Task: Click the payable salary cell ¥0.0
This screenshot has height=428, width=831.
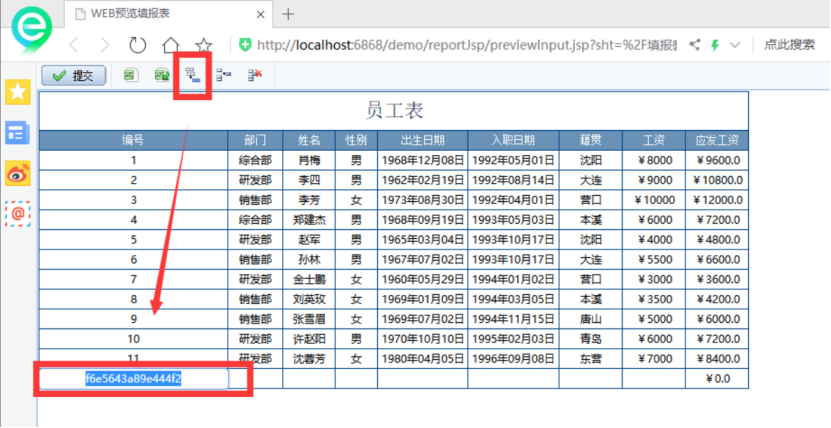Action: tap(717, 379)
